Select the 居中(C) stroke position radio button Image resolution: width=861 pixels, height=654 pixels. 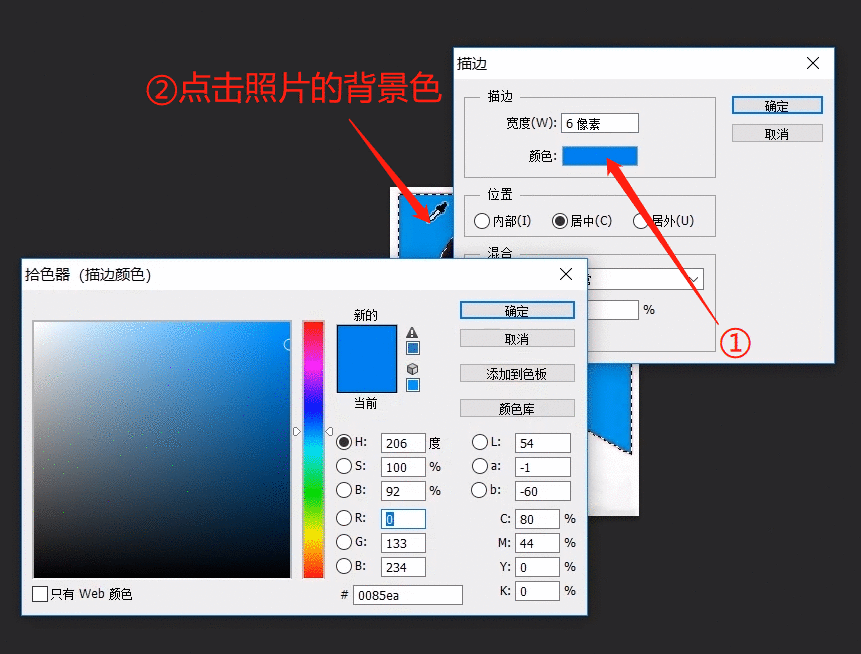559,222
